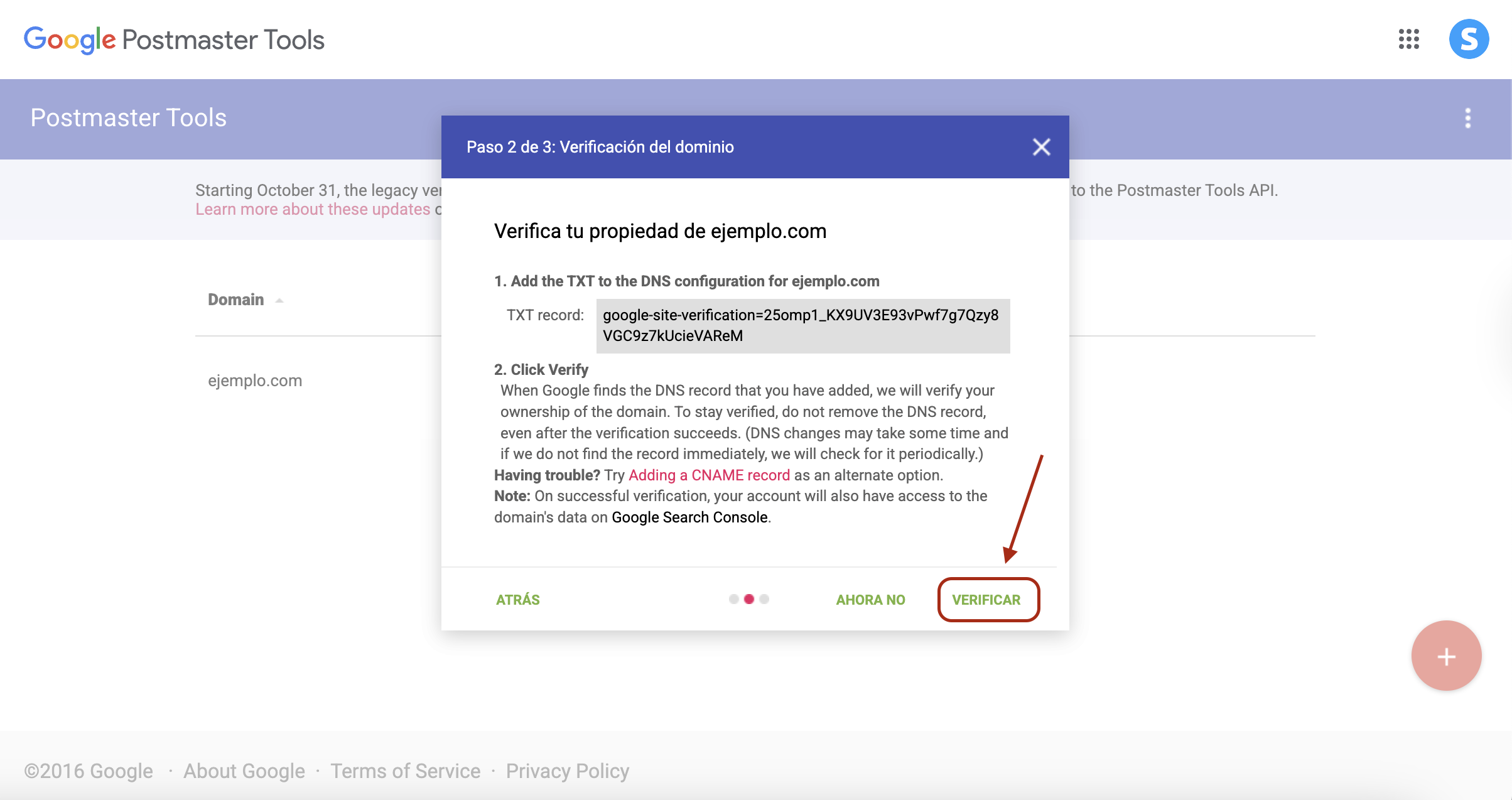Open the Google apps grid icon
Viewport: 1512px width, 800px height.
[1408, 39]
